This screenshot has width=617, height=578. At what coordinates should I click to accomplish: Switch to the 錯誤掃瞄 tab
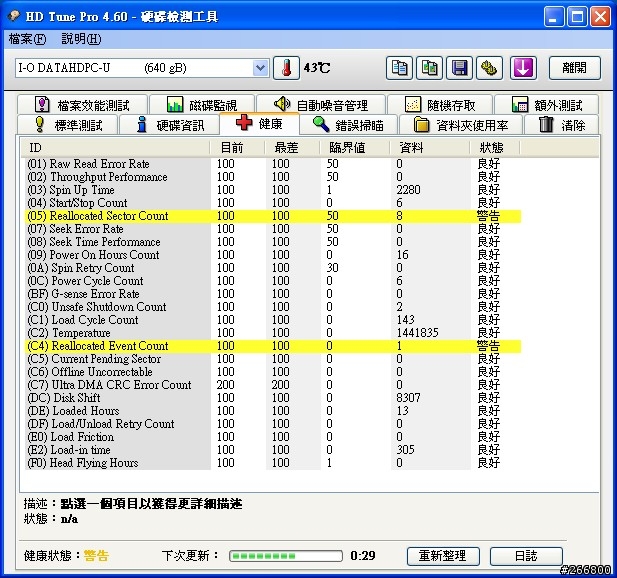(348, 125)
